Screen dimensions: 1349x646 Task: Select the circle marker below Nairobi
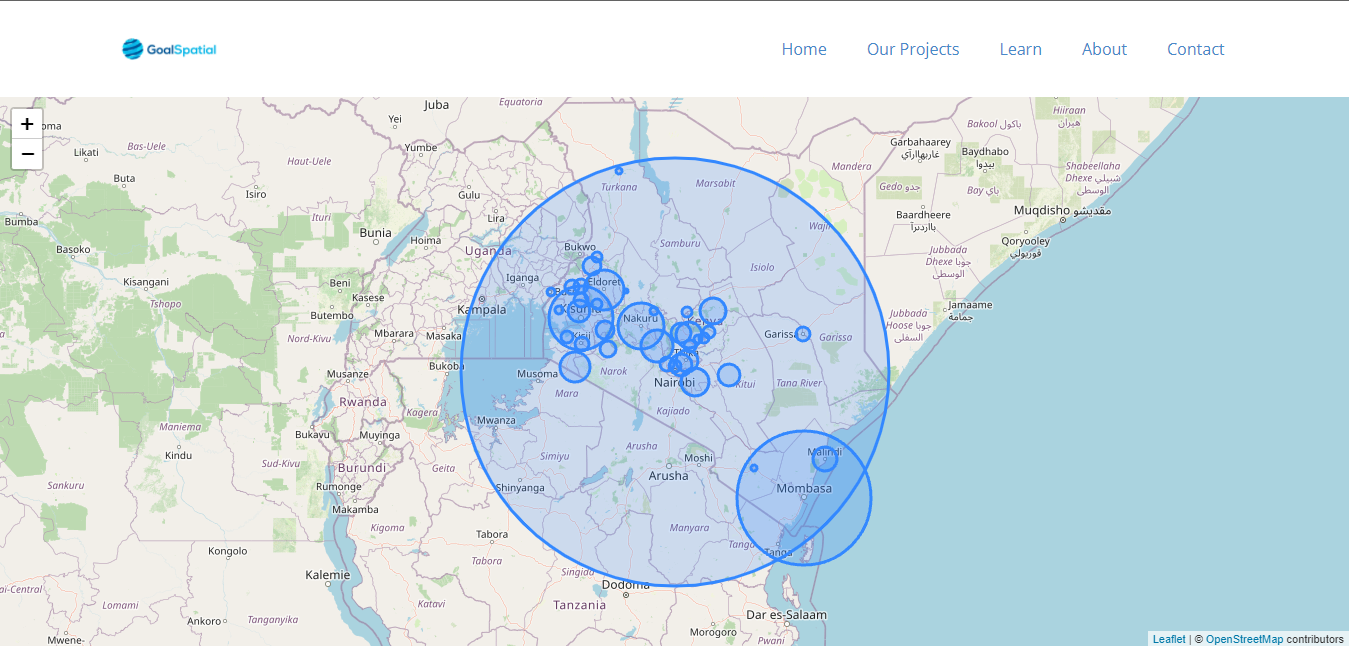pos(695,381)
